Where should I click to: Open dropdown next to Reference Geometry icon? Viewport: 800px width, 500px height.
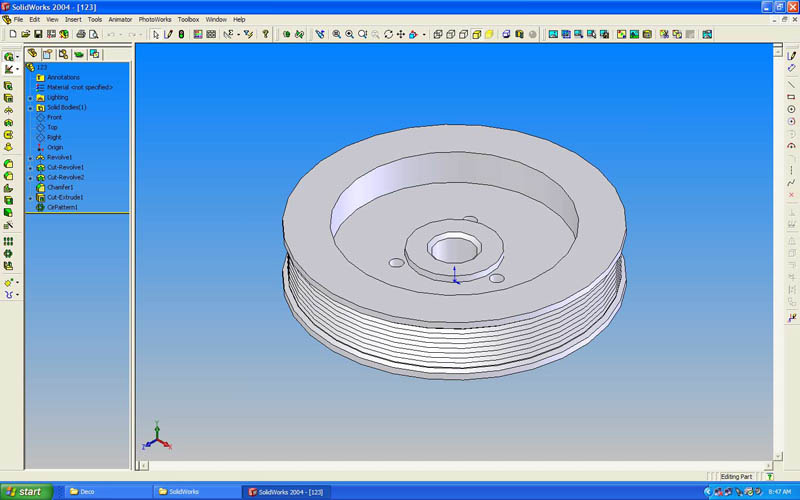(18, 282)
